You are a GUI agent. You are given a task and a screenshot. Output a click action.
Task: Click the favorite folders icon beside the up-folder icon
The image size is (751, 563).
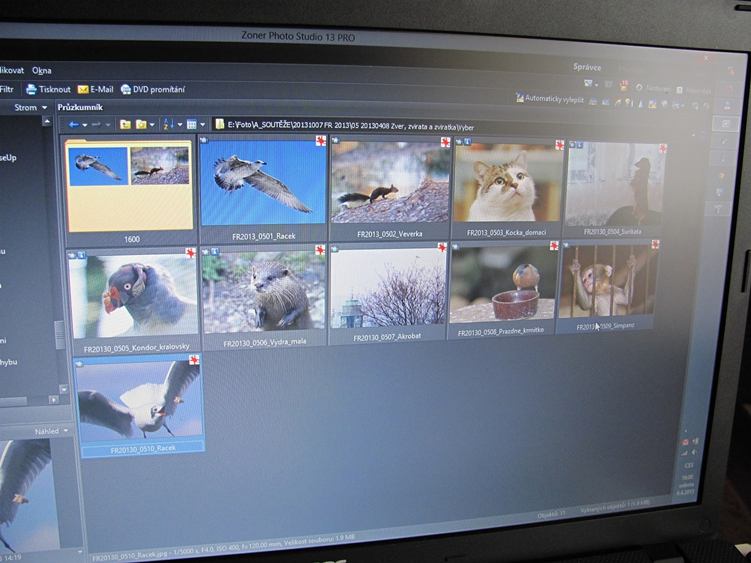pyautogui.click(x=141, y=125)
